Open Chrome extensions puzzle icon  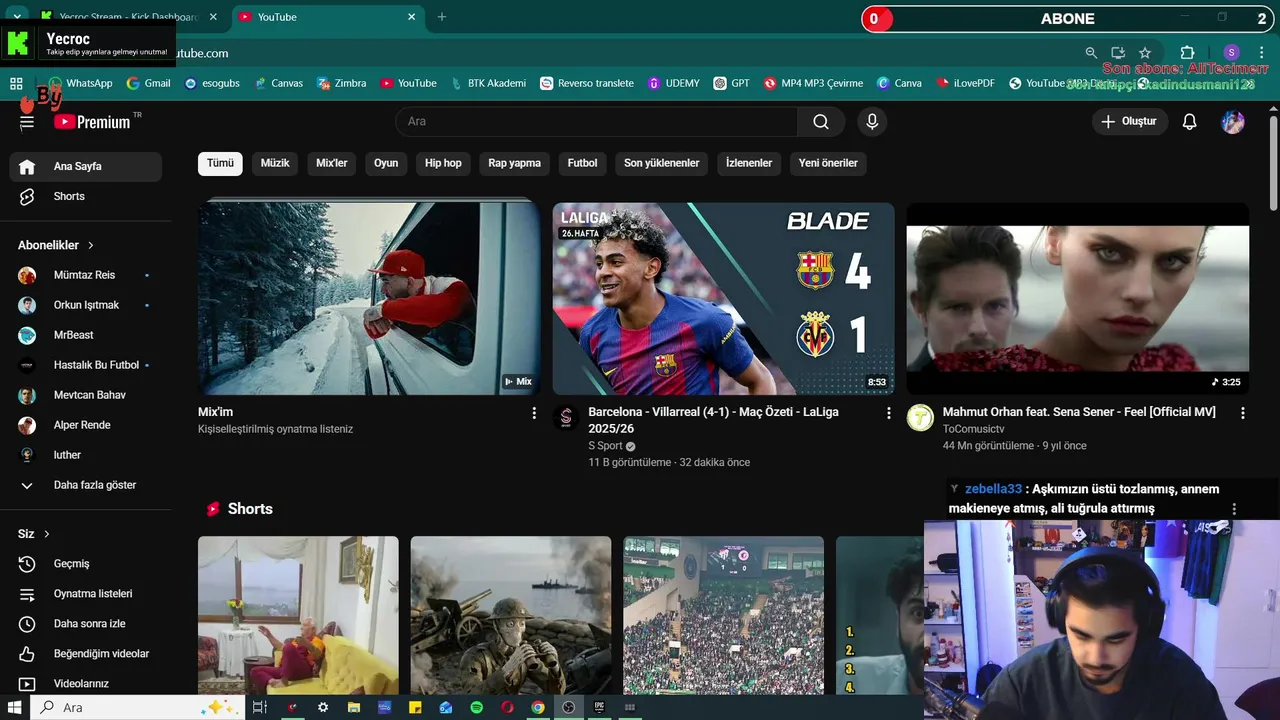coord(1187,53)
